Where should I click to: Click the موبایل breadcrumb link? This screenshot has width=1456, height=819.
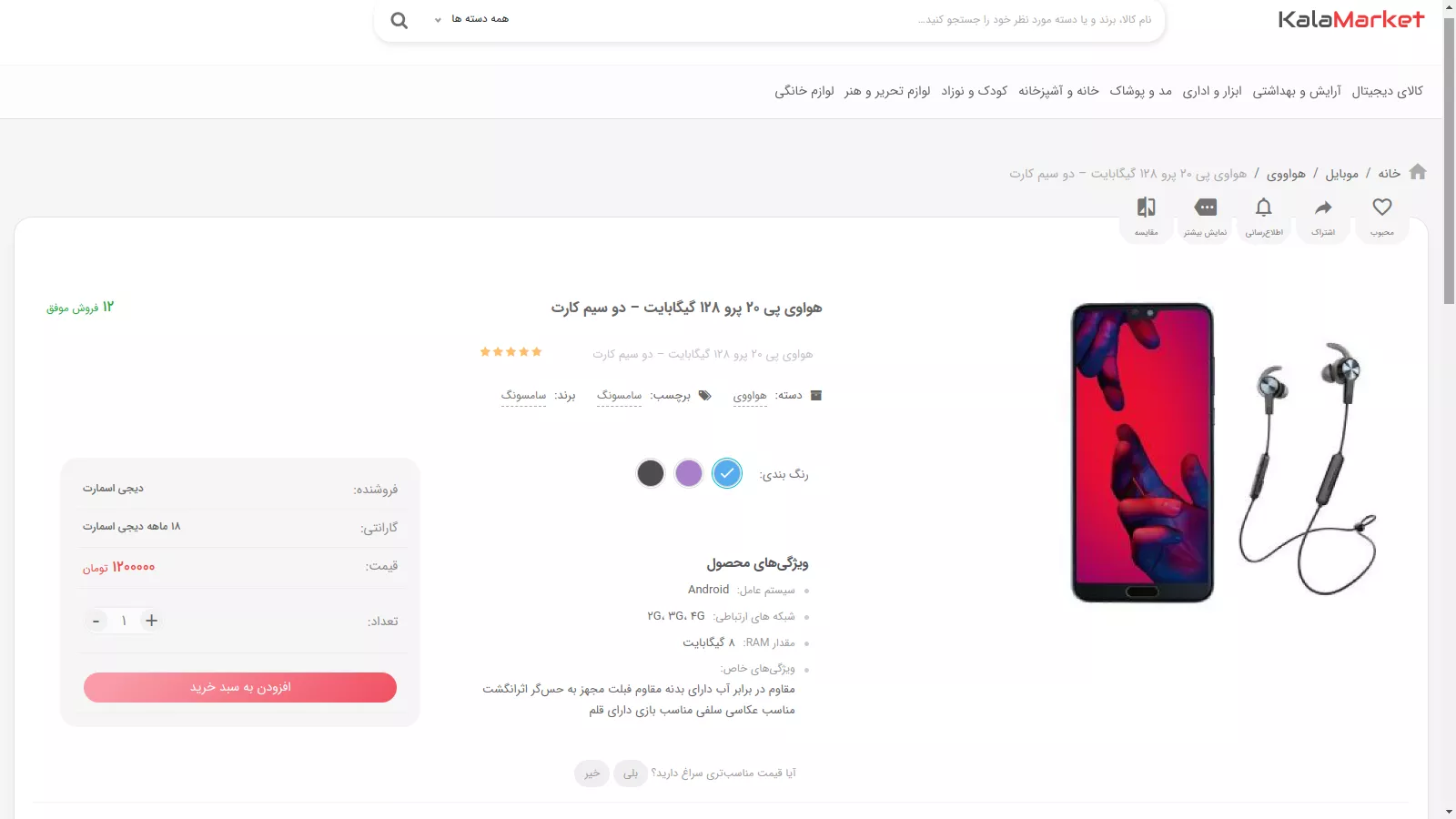[1341, 174]
